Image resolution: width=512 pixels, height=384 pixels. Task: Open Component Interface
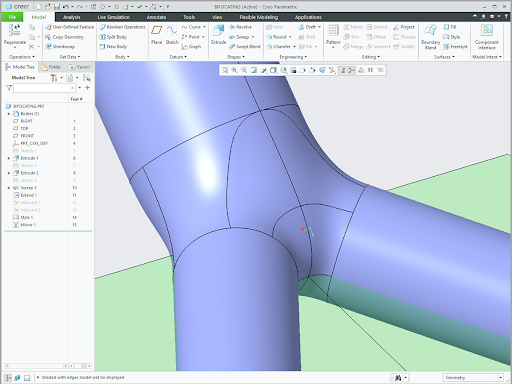[487, 37]
